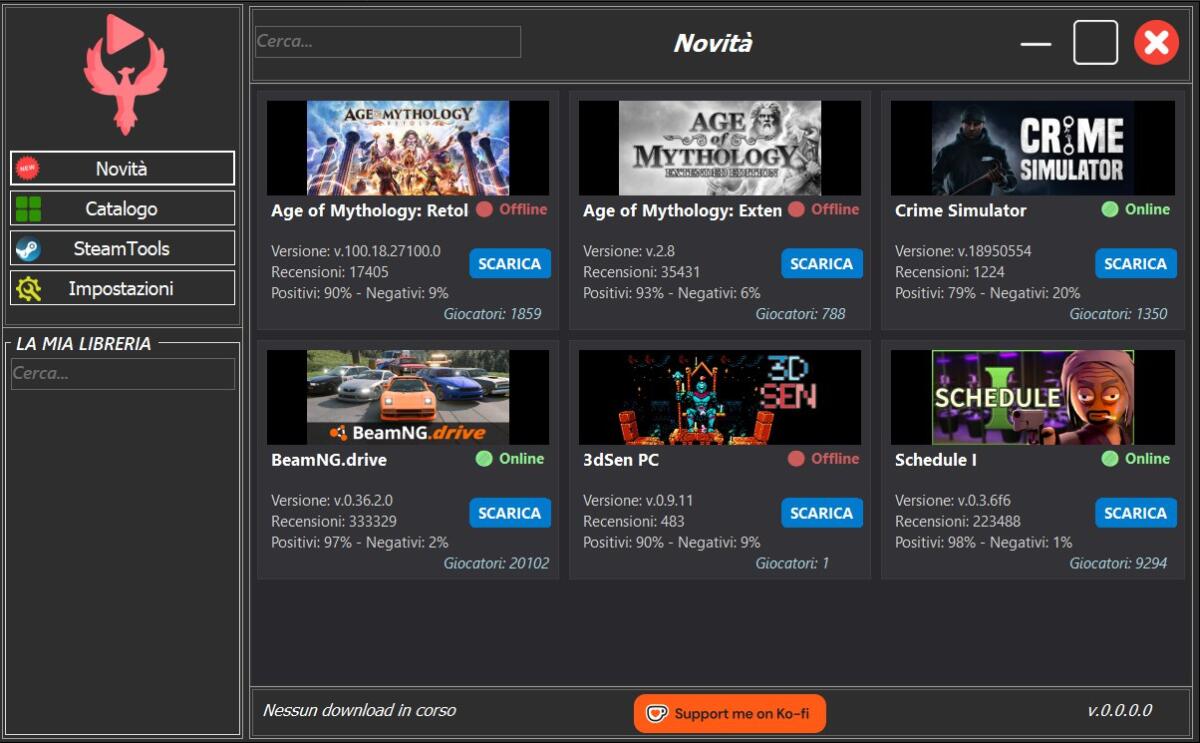
Task: Click SCARICA on Crime Simulator
Action: 1135,263
